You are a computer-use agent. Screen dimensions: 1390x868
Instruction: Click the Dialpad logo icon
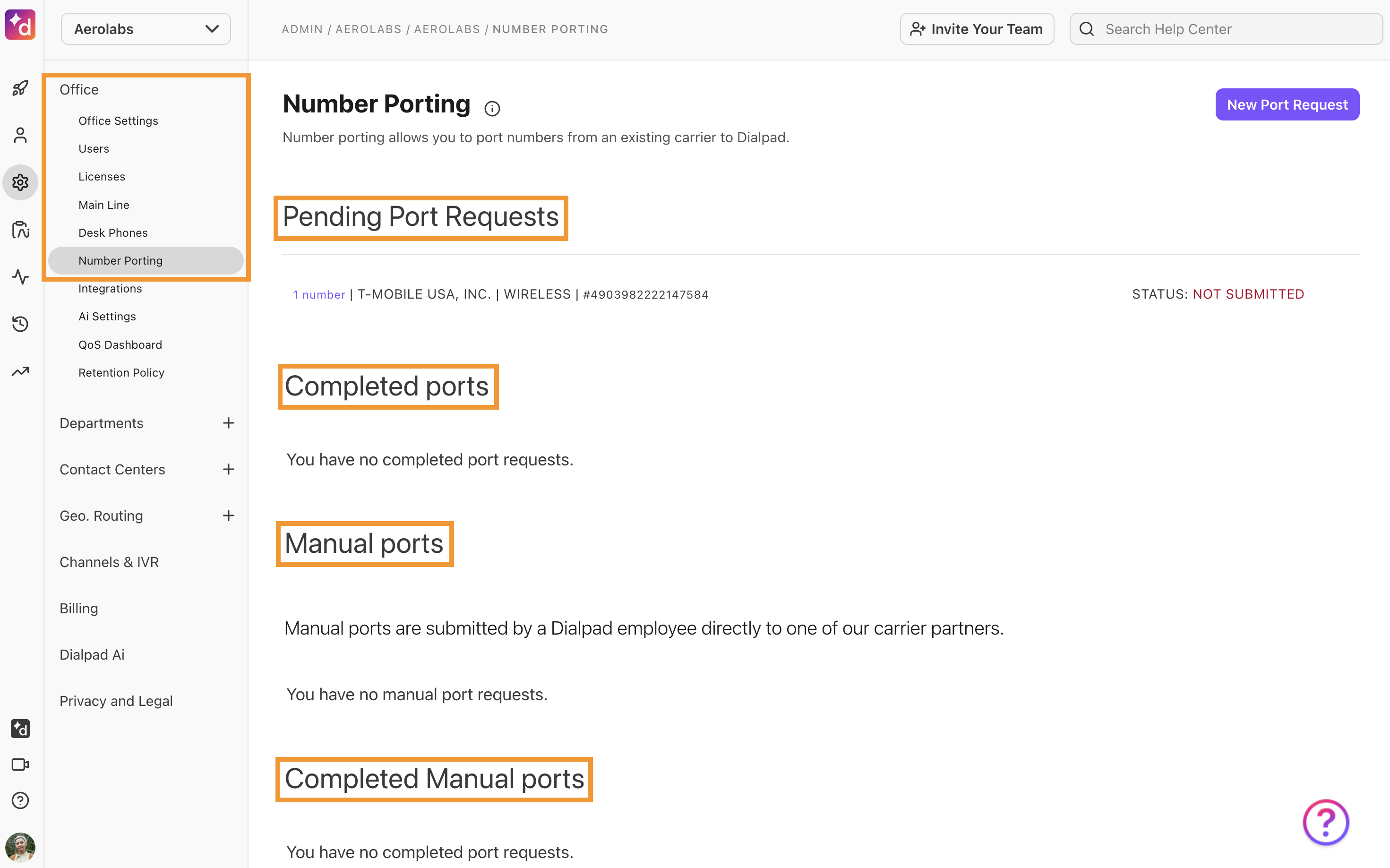tap(20, 25)
